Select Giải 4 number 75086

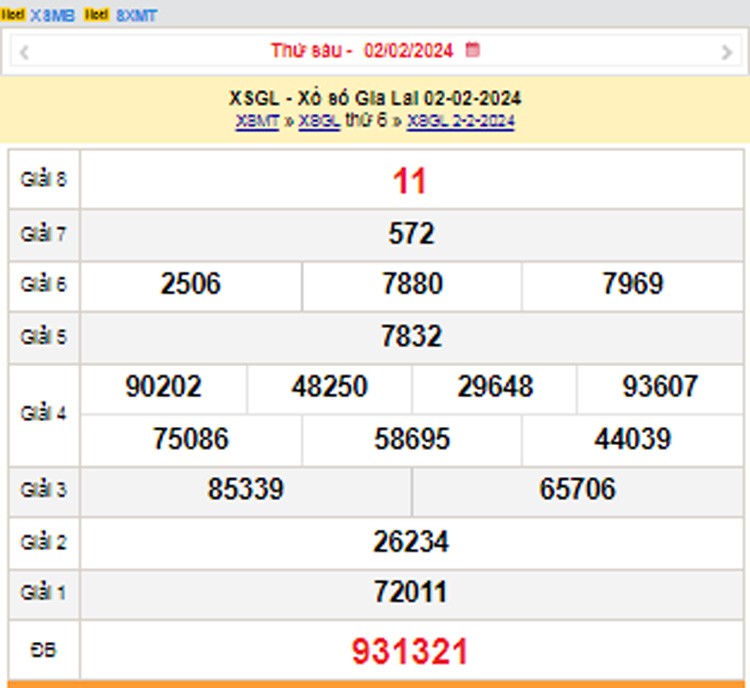pos(190,439)
